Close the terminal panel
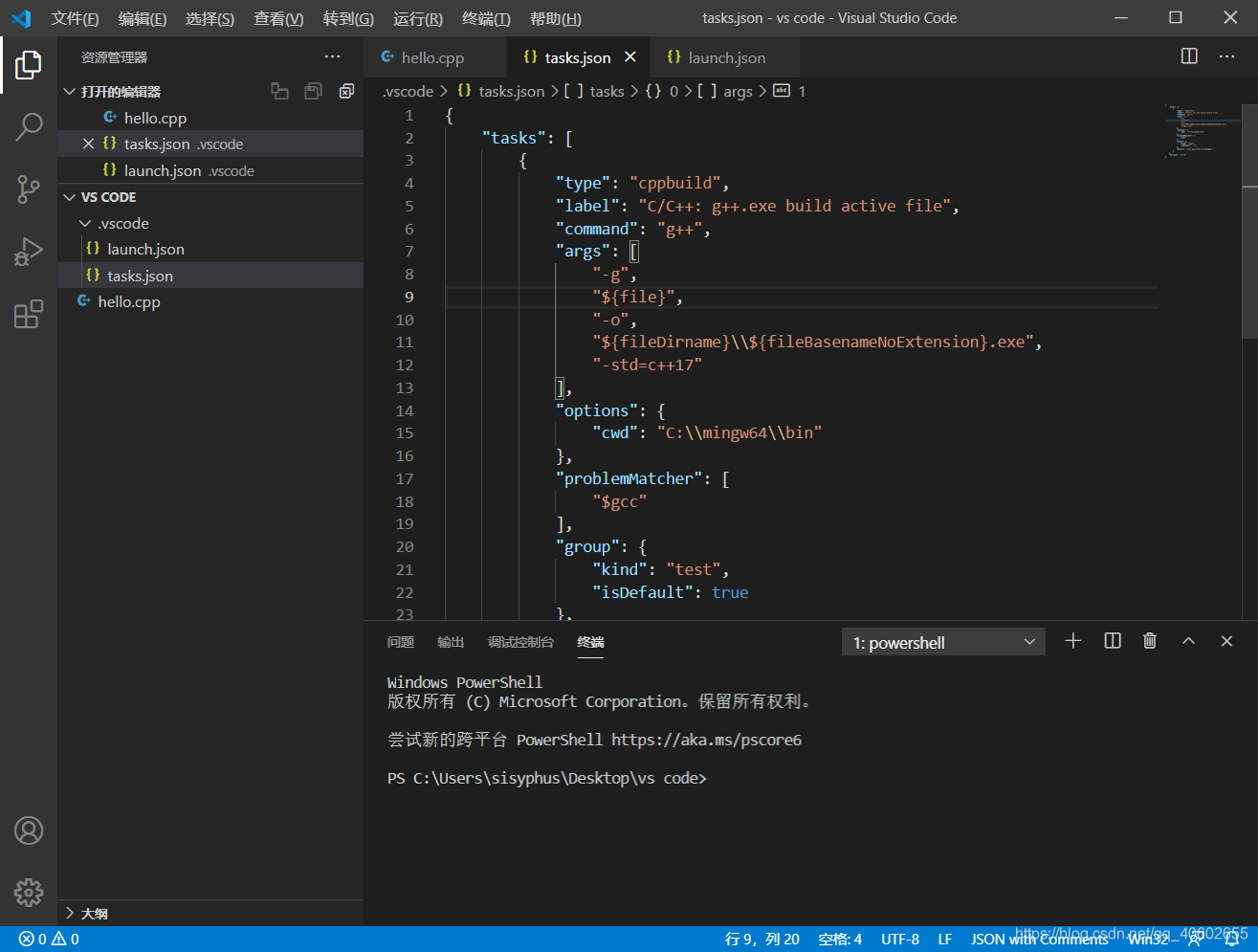This screenshot has height=952, width=1258. 1226,641
